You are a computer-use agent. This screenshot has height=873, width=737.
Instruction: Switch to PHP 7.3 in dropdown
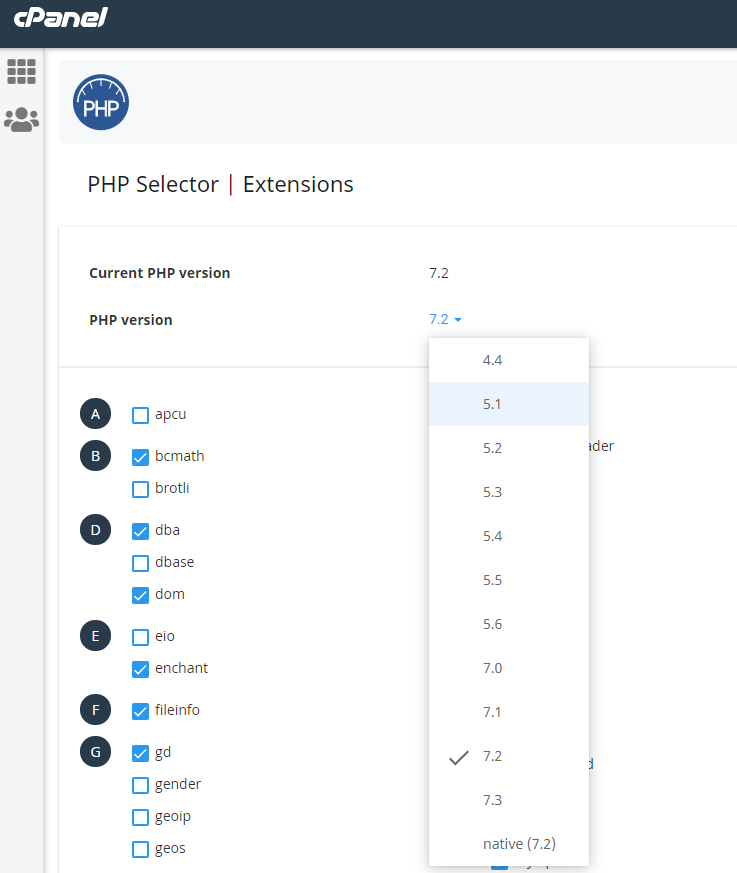509,800
